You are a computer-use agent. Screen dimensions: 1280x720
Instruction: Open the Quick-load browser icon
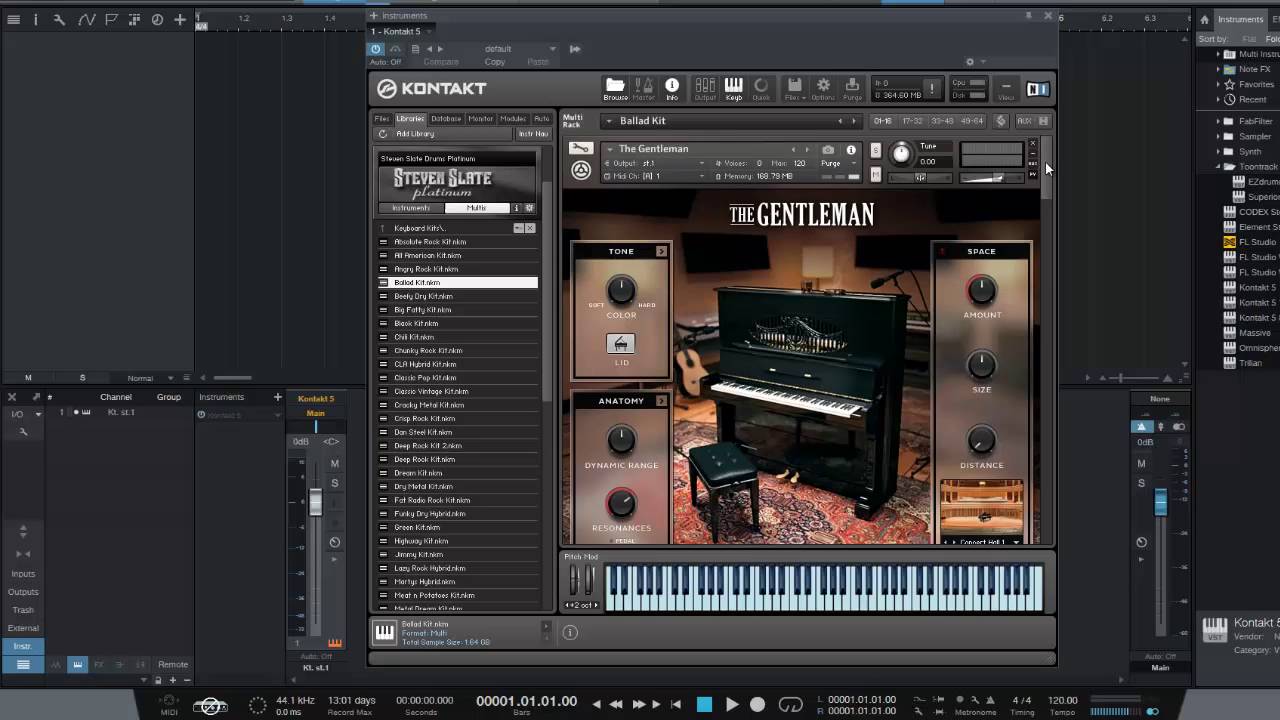[x=761, y=89]
